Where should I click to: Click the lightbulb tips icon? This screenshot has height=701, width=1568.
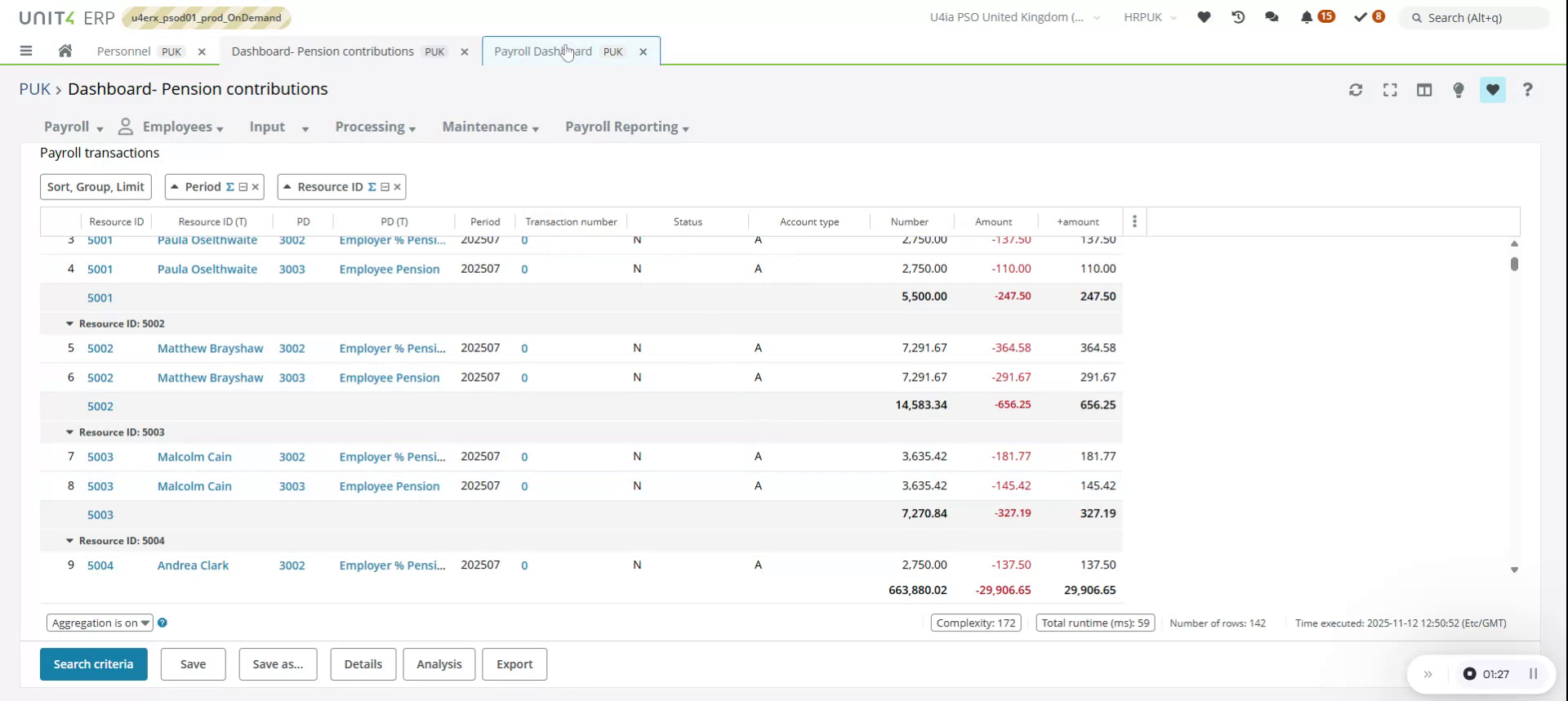(x=1459, y=90)
